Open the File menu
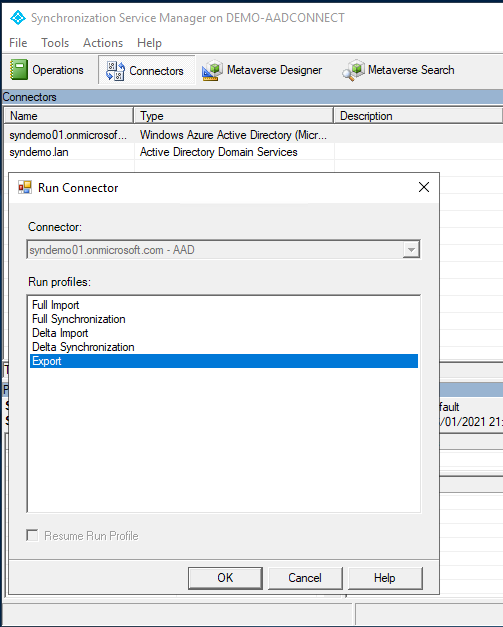The width and height of the screenshot is (503, 627). (x=18, y=42)
